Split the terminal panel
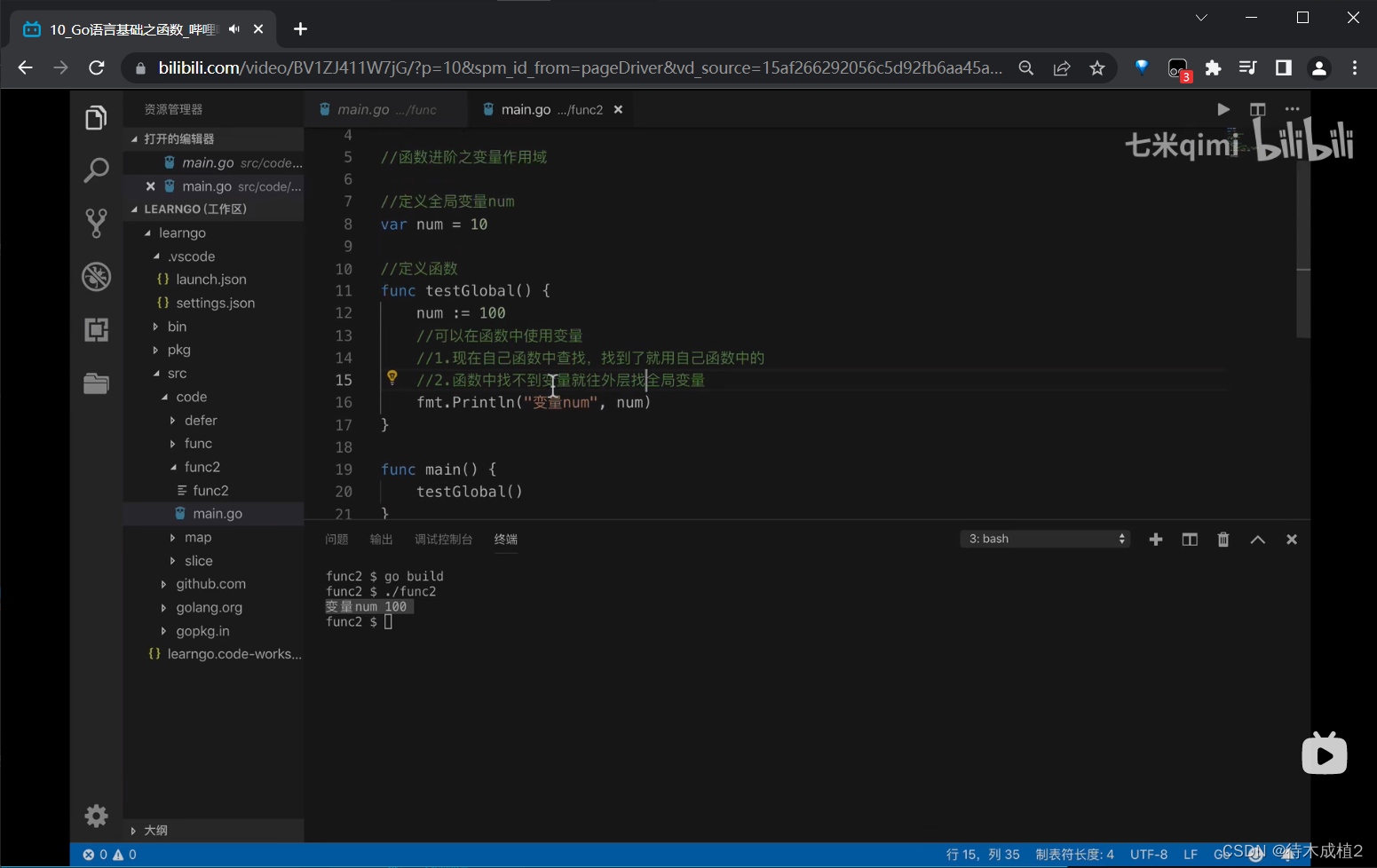 (x=1190, y=540)
